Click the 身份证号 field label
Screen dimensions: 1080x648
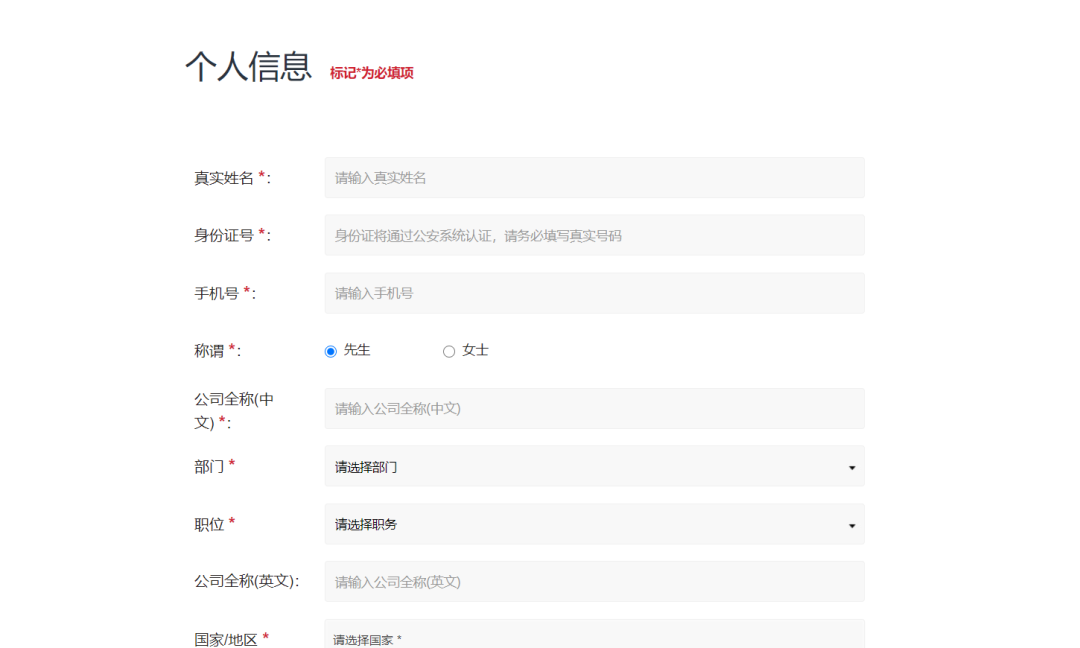click(x=225, y=236)
